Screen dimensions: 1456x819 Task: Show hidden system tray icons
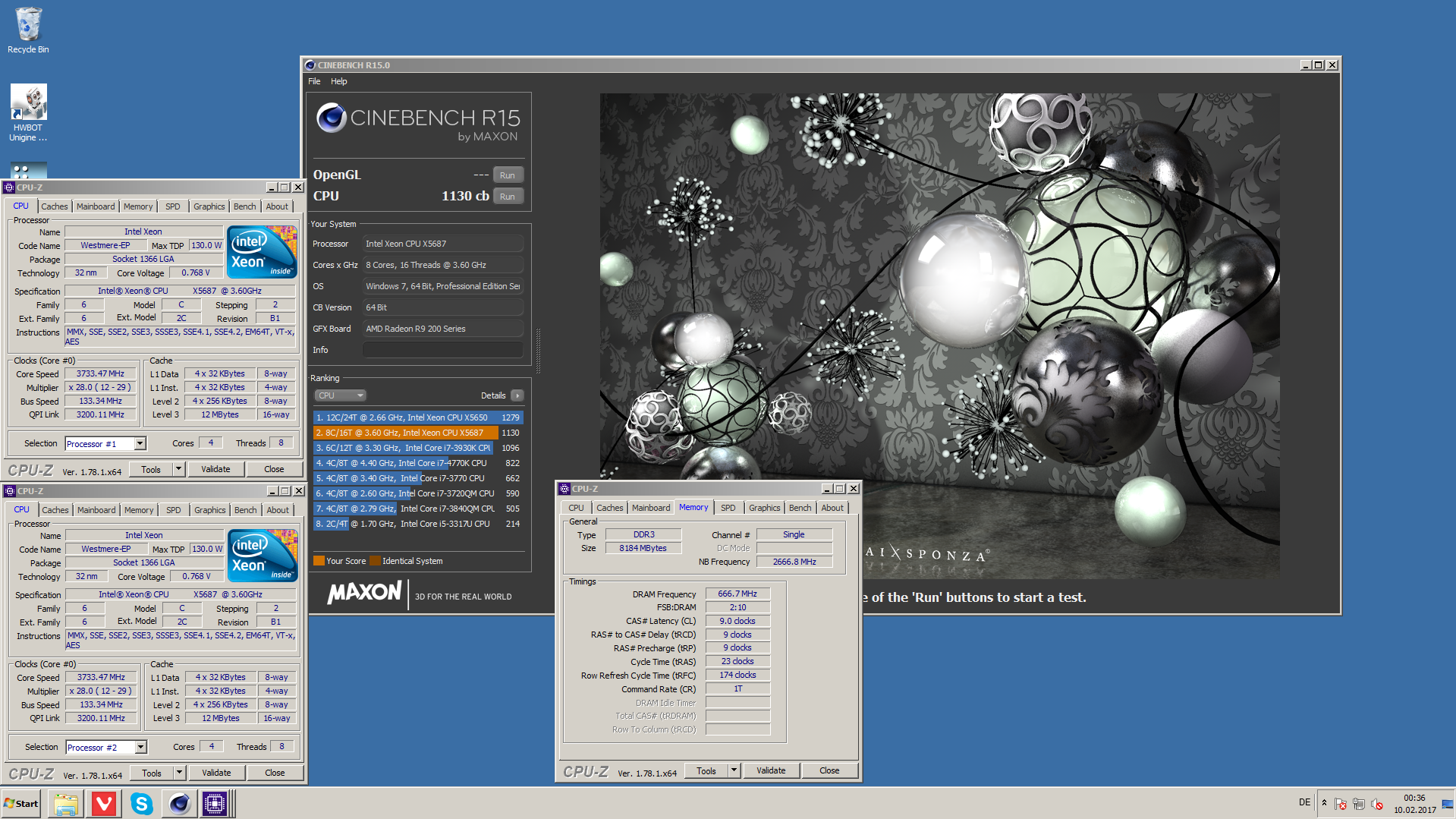coord(1324,803)
